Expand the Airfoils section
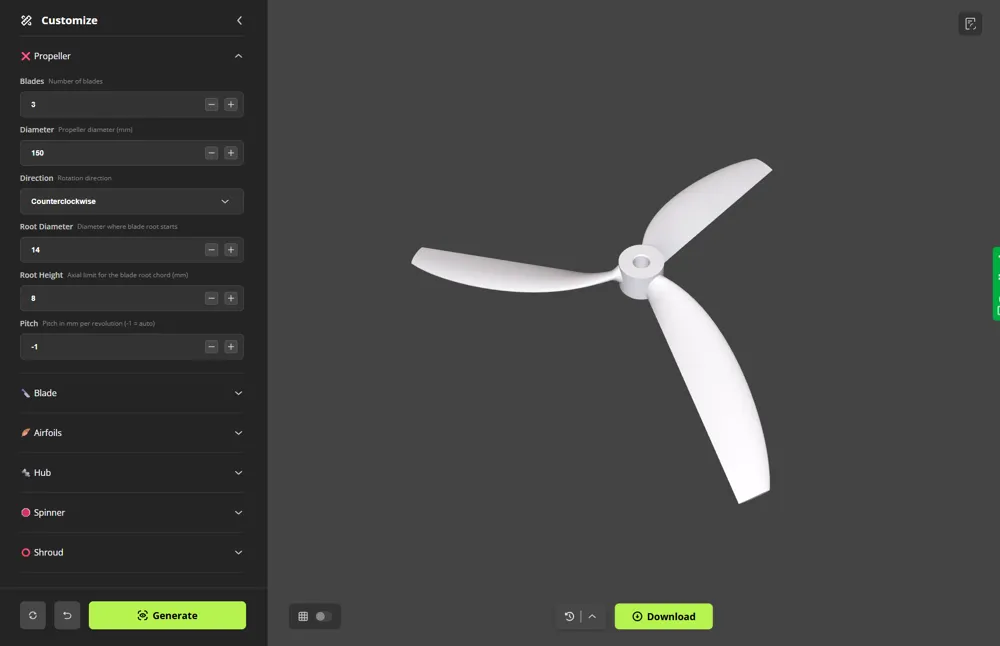1000x646 pixels. pos(238,433)
